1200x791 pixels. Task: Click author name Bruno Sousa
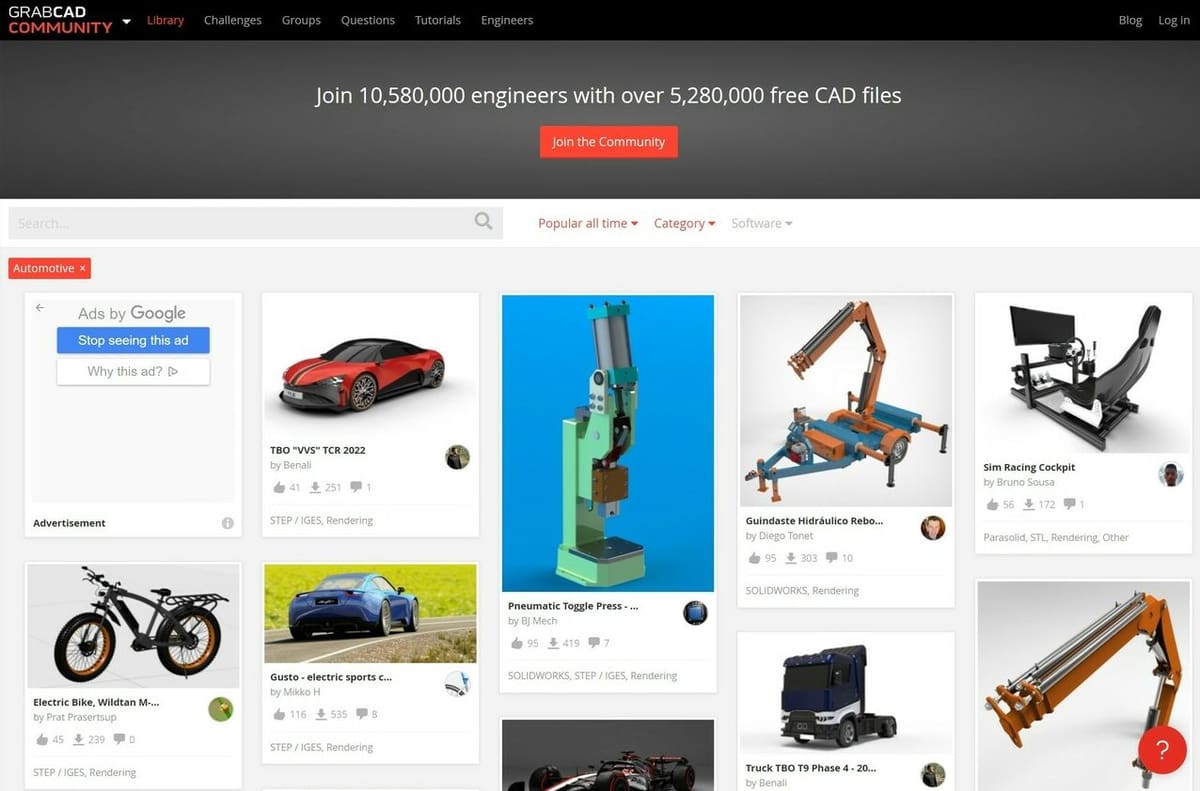point(1025,482)
